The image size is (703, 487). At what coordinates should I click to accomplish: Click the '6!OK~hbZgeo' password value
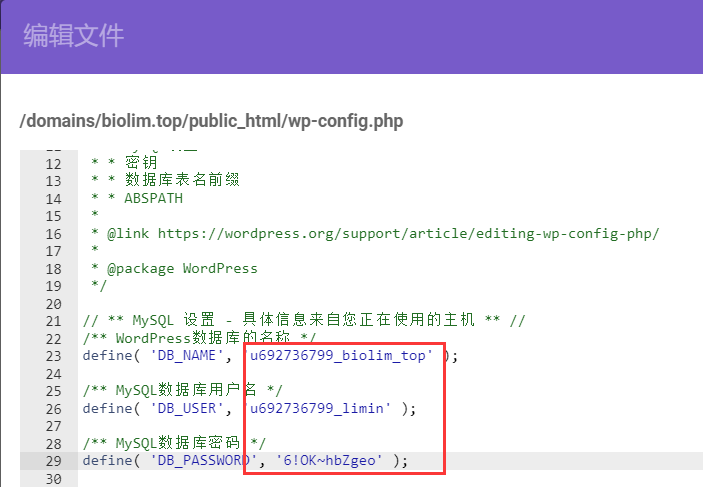tap(330, 461)
